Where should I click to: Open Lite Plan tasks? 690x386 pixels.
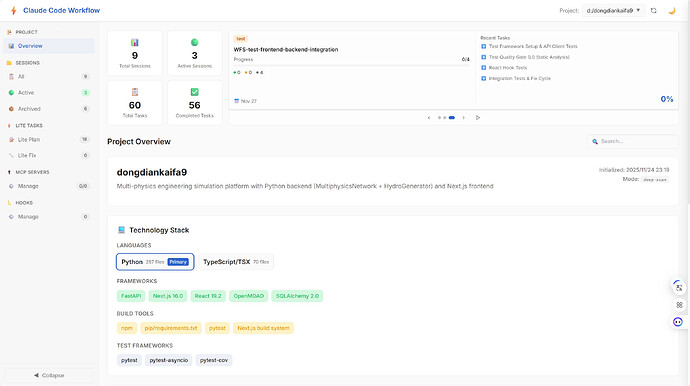point(49,140)
